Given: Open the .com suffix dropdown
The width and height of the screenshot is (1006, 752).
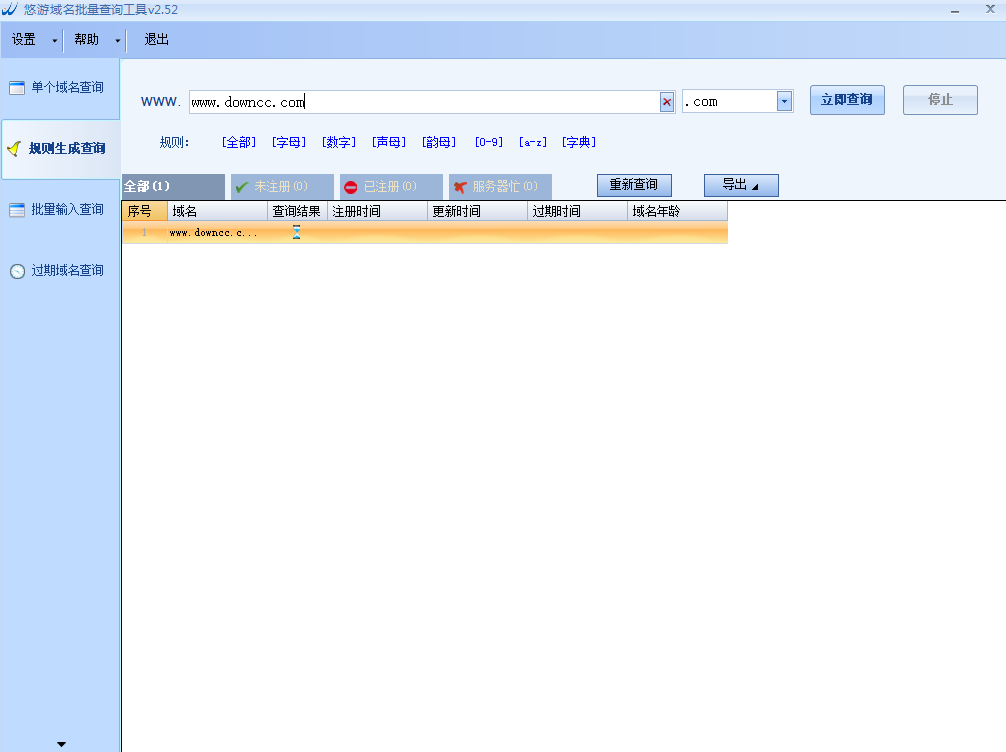Looking at the screenshot, I should (x=784, y=101).
